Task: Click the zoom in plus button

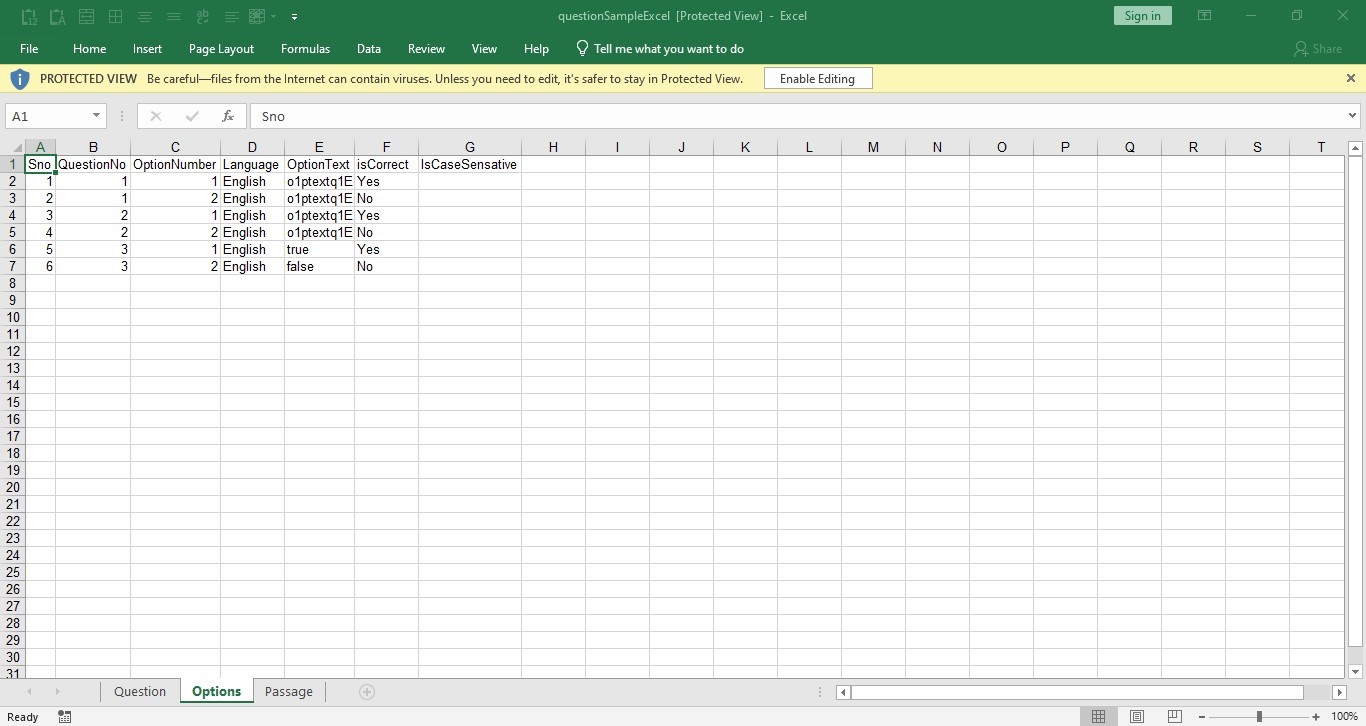Action: (x=1316, y=717)
